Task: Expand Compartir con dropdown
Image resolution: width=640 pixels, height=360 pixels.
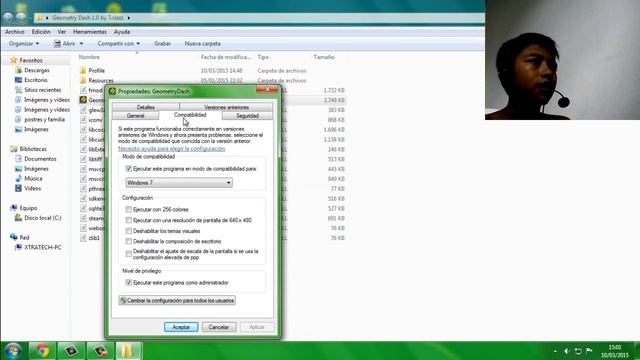Action: tap(118, 43)
